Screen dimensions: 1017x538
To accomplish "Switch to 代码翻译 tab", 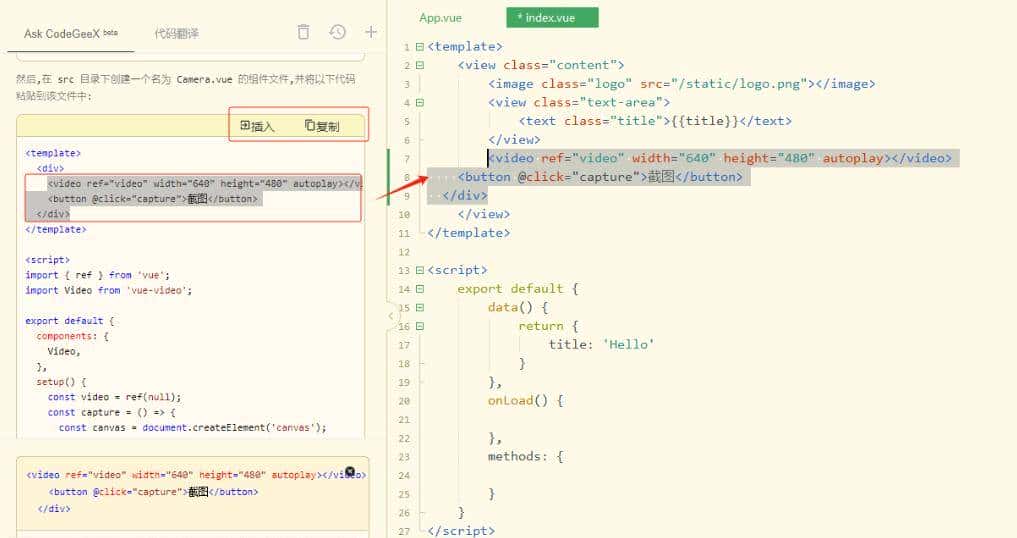I will [176, 33].
